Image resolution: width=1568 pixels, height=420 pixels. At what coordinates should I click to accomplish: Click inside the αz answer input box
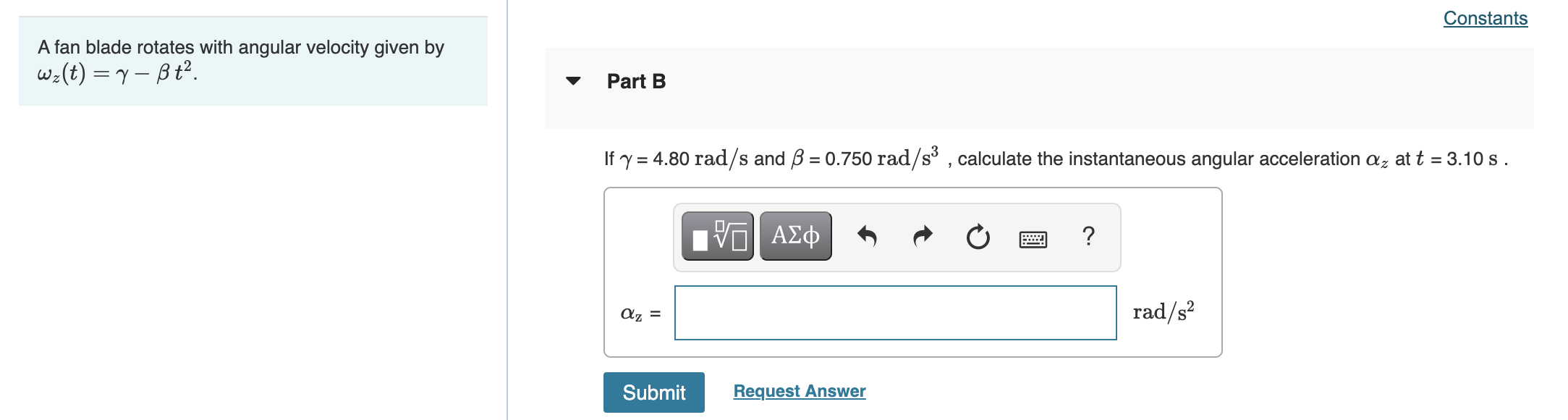click(894, 312)
